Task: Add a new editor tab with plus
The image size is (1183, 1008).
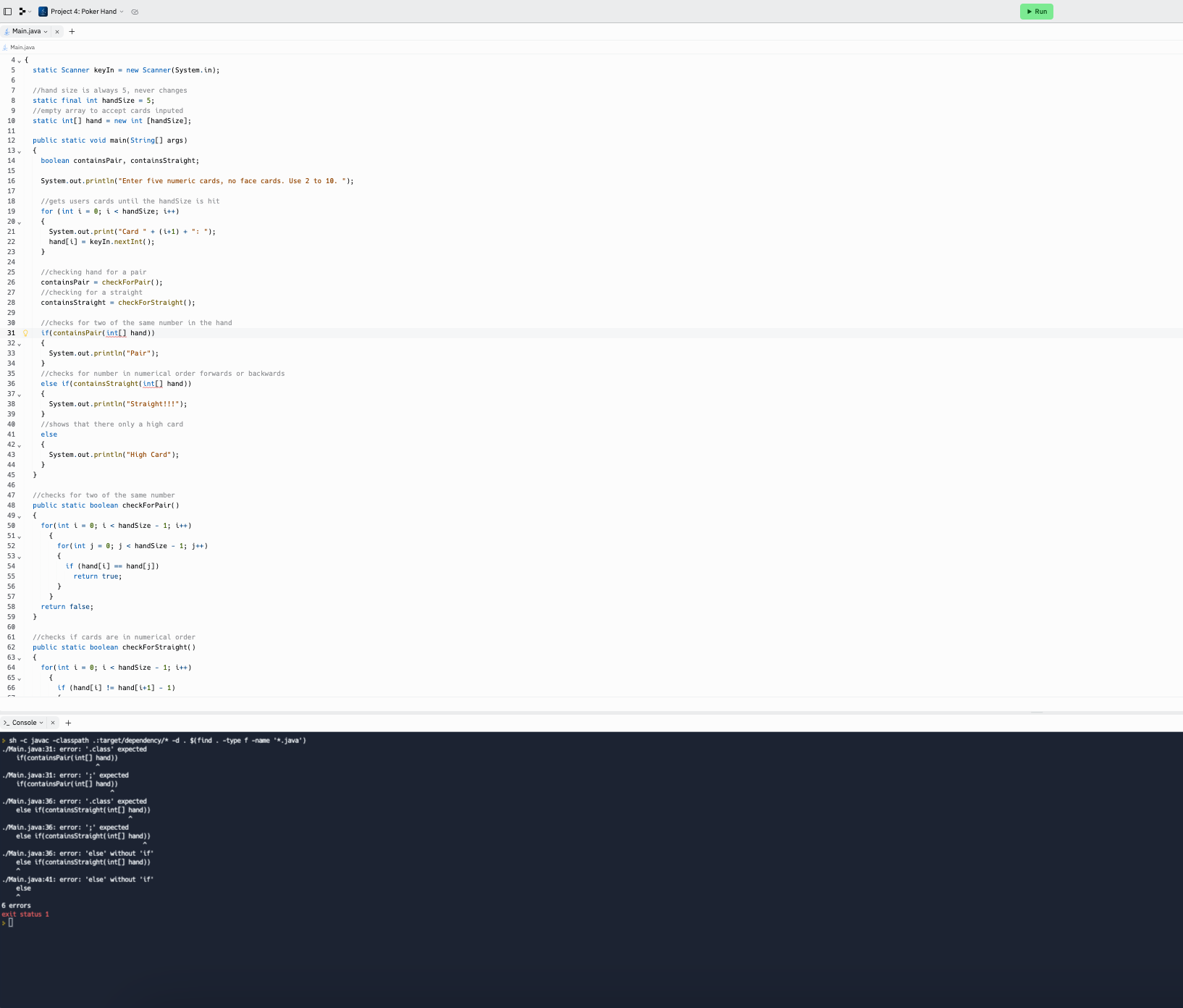Action: (x=72, y=31)
